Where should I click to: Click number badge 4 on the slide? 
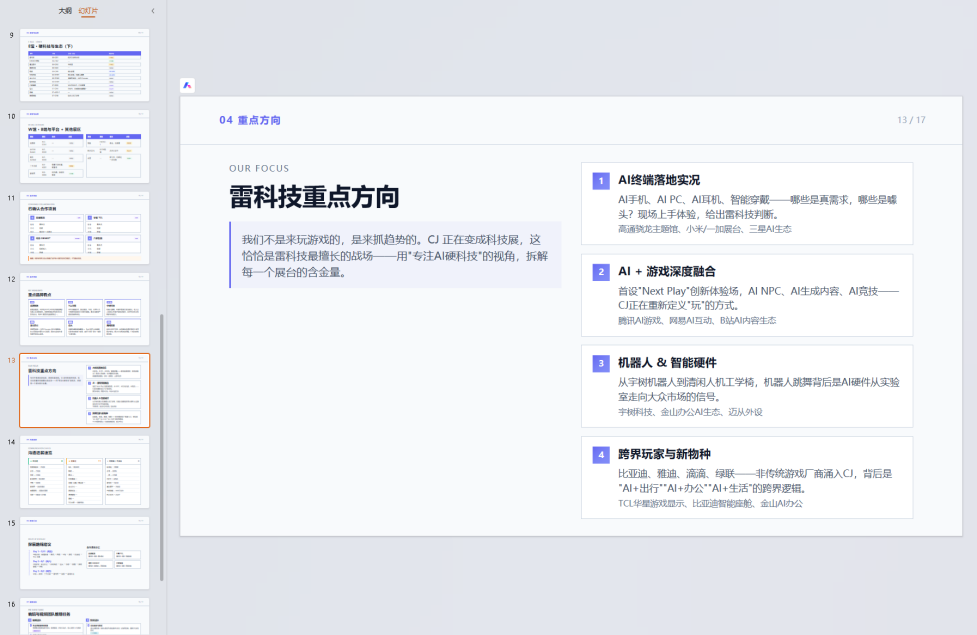pyautogui.click(x=601, y=455)
